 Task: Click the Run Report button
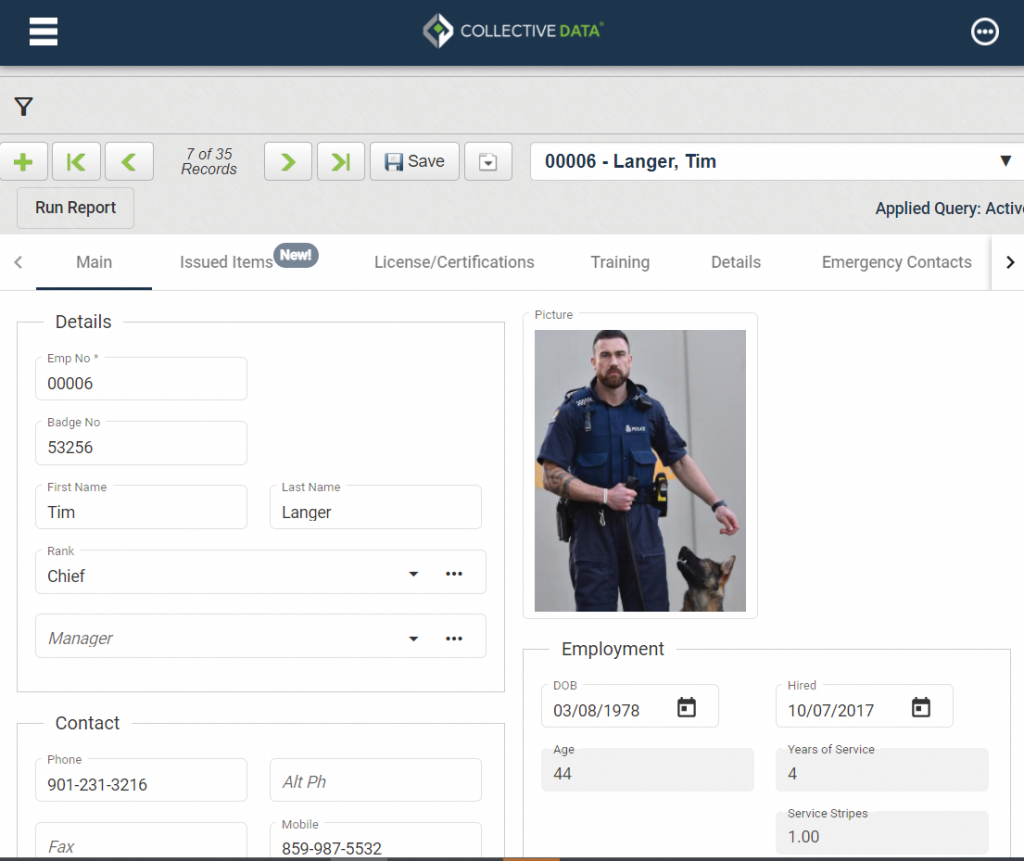pyautogui.click(x=75, y=208)
